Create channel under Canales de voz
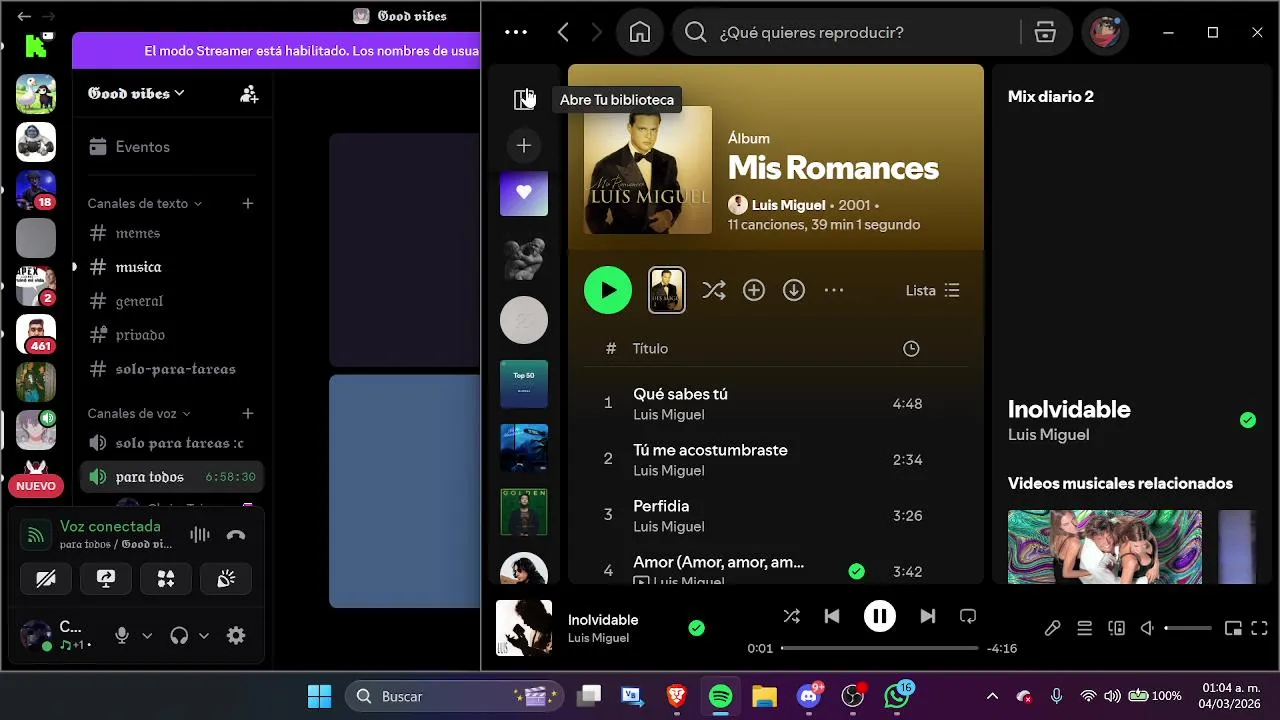This screenshot has height=720, width=1280. pos(248,413)
